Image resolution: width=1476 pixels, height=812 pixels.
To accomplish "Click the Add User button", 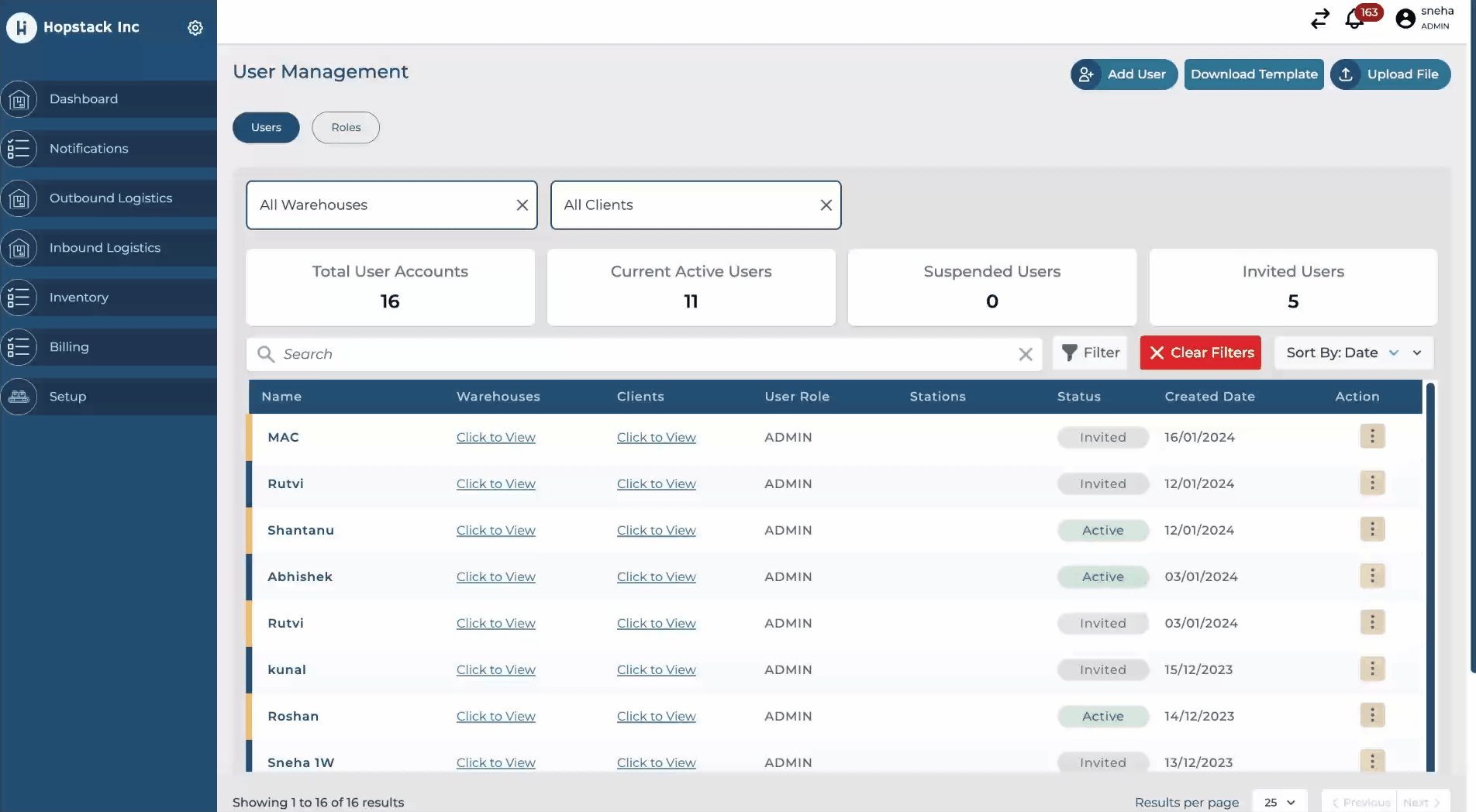I will coord(1123,74).
